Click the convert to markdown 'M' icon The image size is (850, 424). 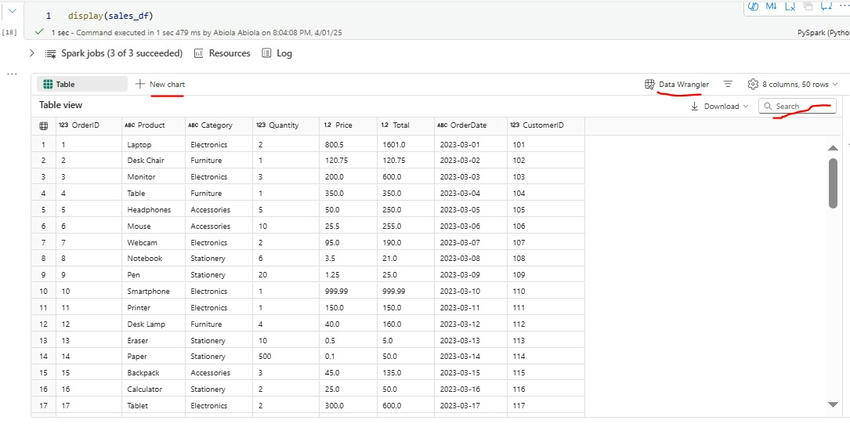pos(770,6)
